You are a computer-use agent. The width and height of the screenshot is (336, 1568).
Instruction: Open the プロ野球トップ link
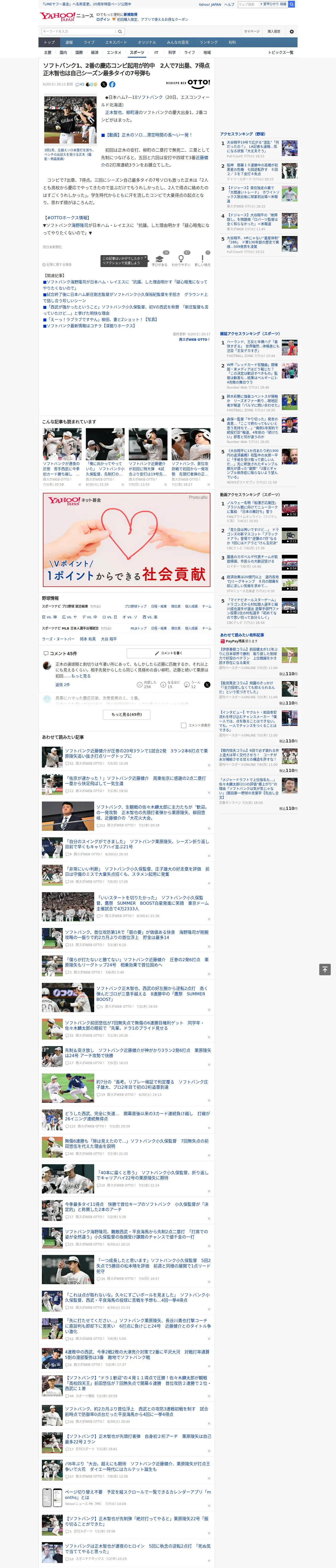pos(135,606)
